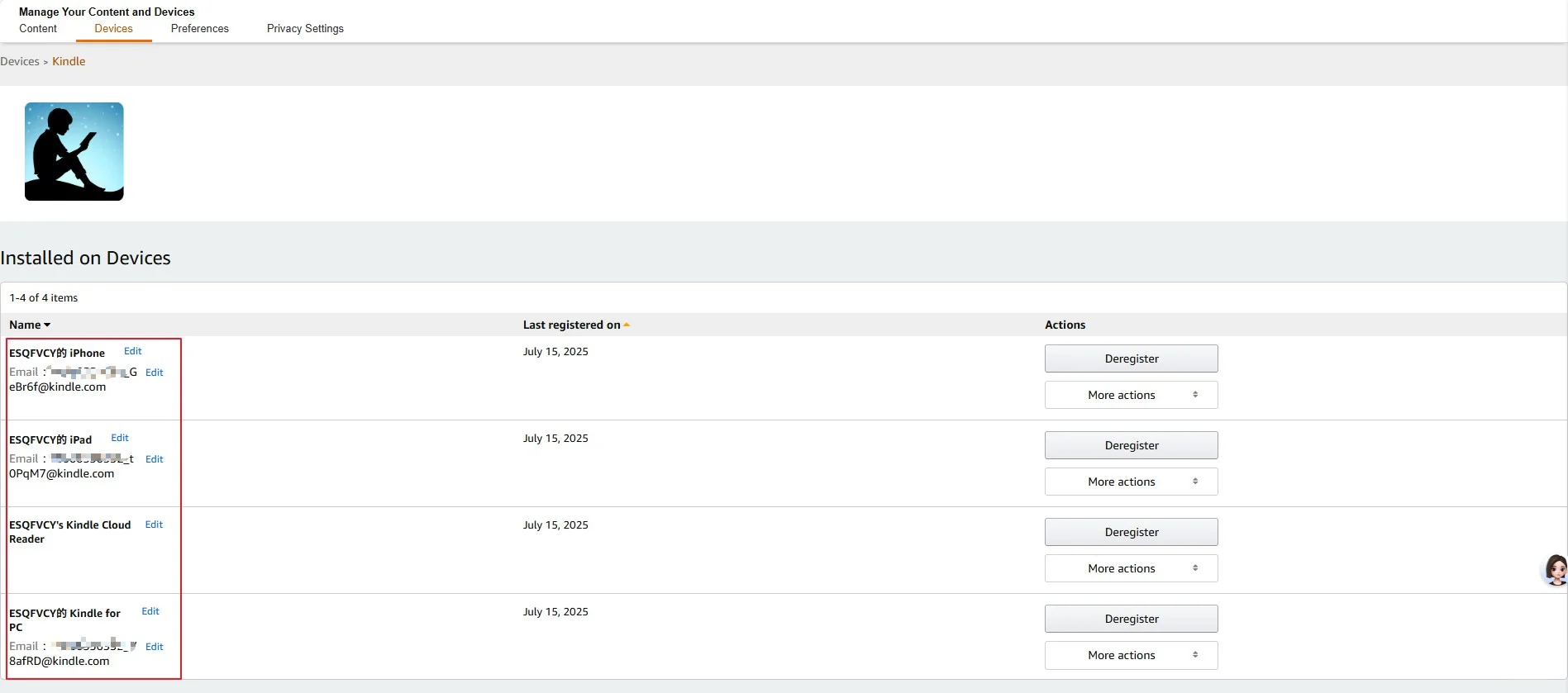Edit the iPhone Kindle email address
The height and width of the screenshot is (693, 1568).
tap(155, 373)
